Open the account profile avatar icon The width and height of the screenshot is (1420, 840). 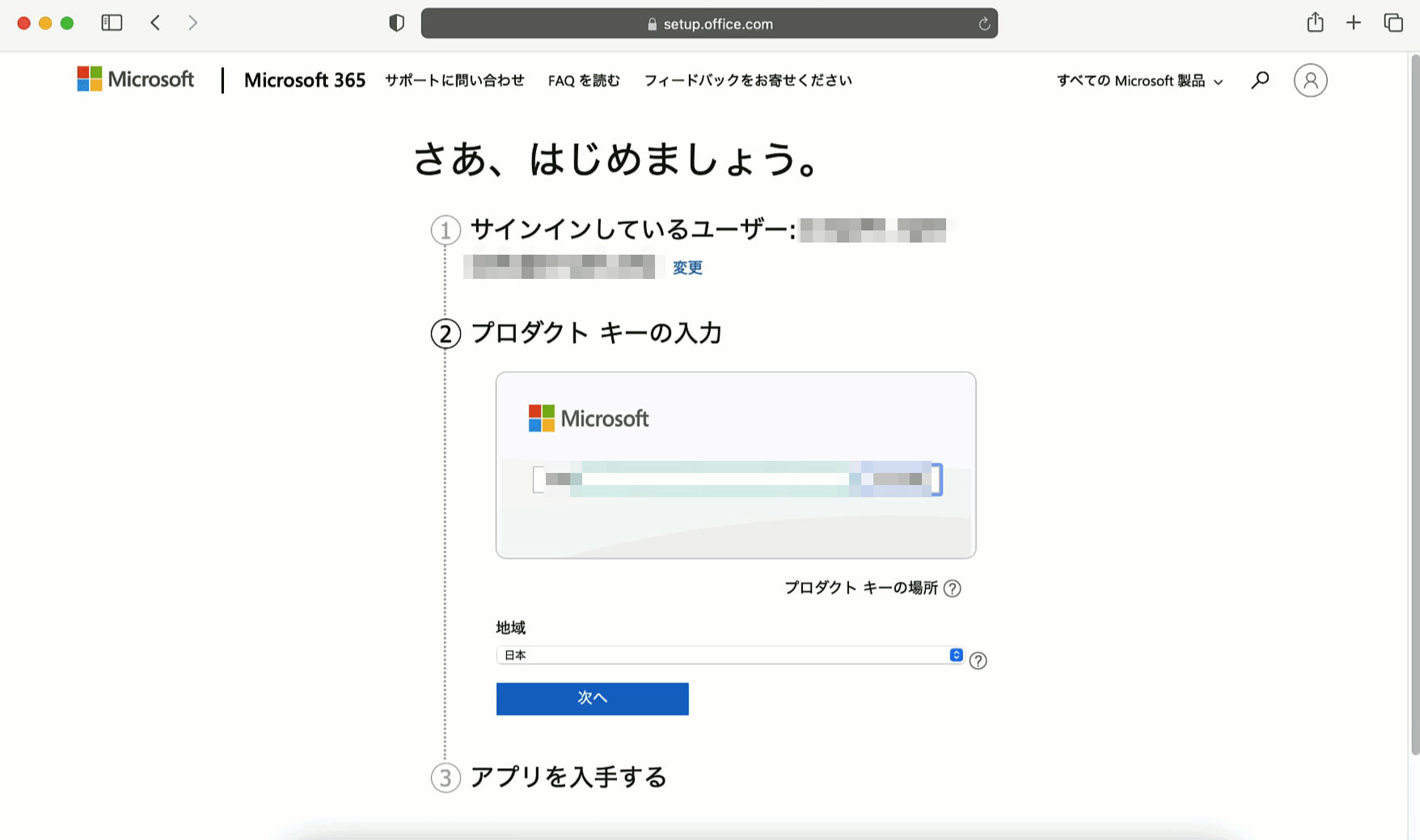1311,80
